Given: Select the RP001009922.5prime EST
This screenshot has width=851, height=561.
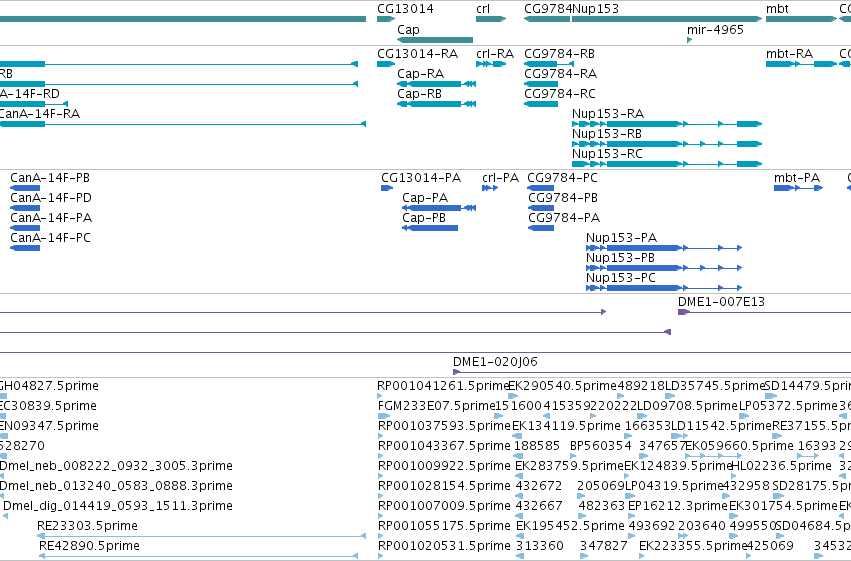Looking at the screenshot, I should point(381,476).
